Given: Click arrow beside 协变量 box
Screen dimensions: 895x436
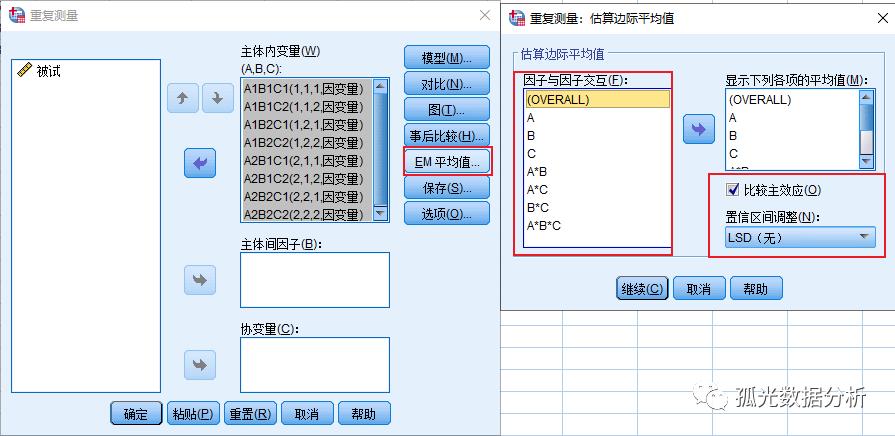Looking at the screenshot, I should [200, 365].
